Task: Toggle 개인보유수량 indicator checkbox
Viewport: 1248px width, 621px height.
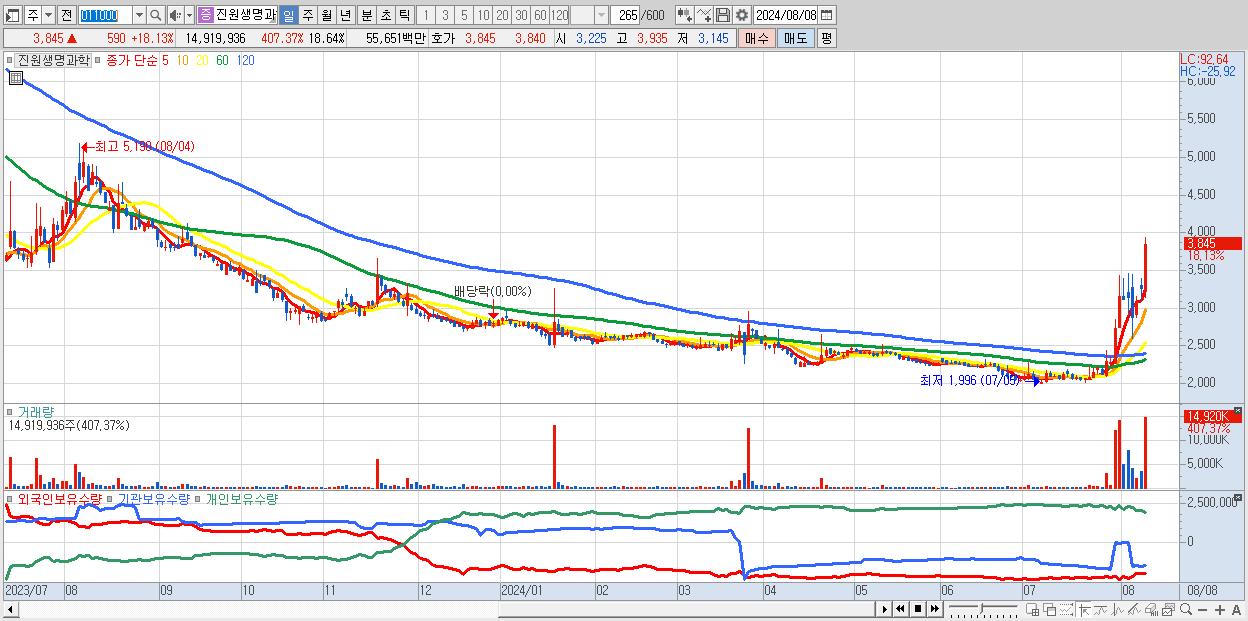Action: 199,498
